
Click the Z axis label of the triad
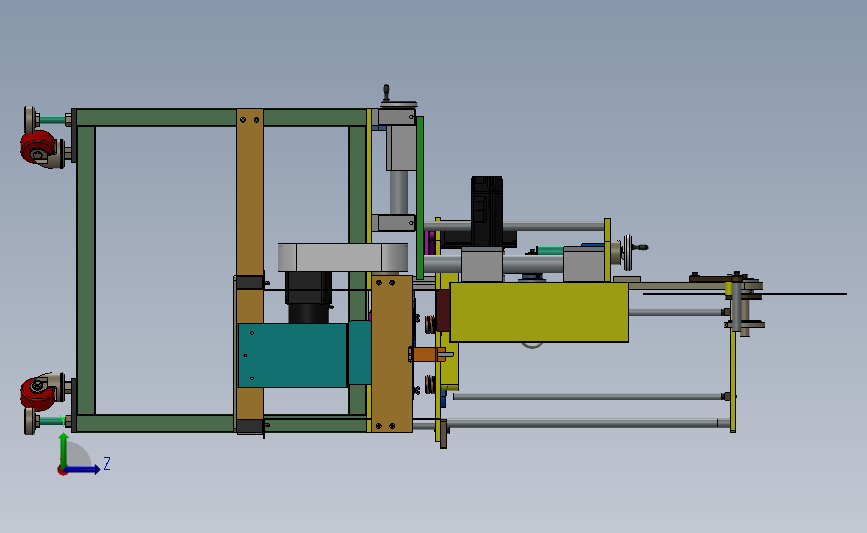[107, 463]
